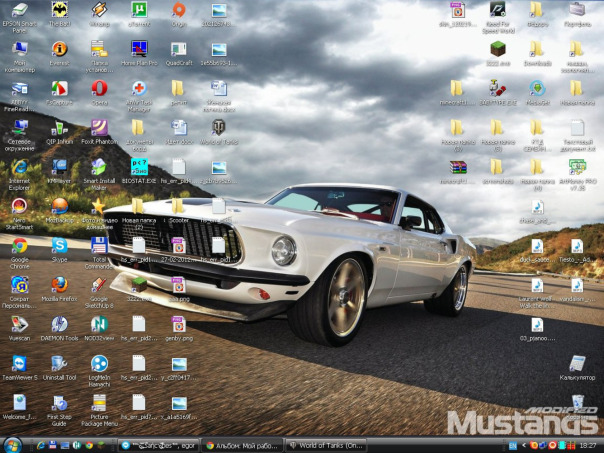Launch Skype from the desktop

tap(59, 246)
